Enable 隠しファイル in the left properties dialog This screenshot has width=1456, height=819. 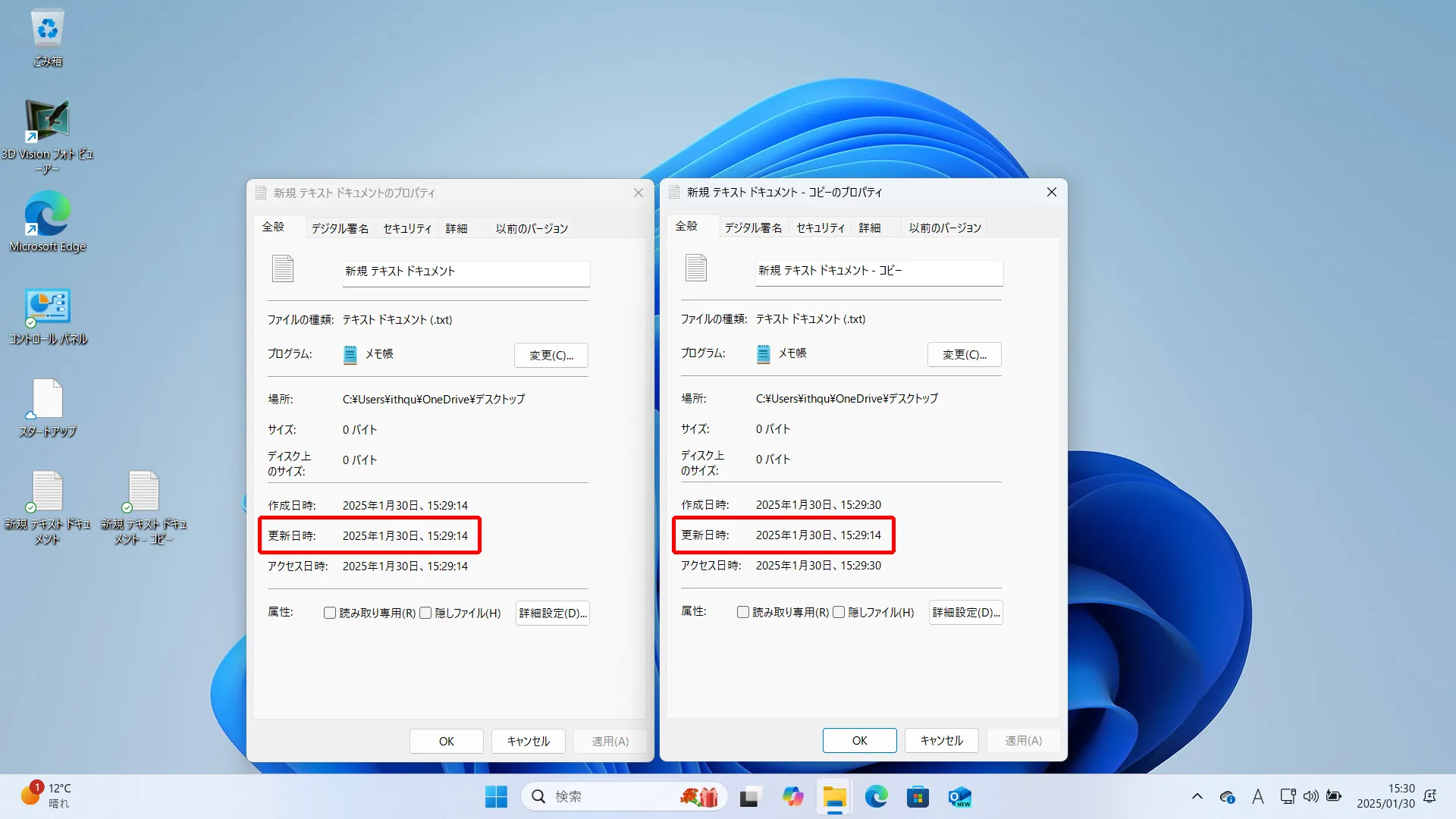(425, 613)
